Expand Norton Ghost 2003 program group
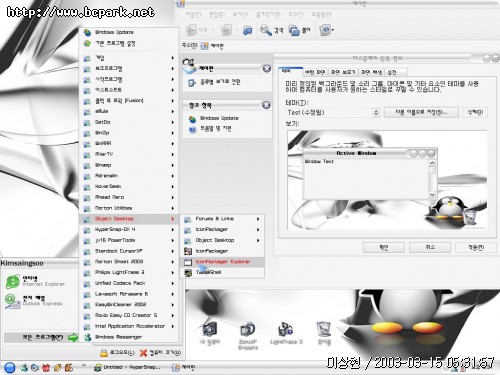The width and height of the screenshot is (500, 375). (128, 262)
